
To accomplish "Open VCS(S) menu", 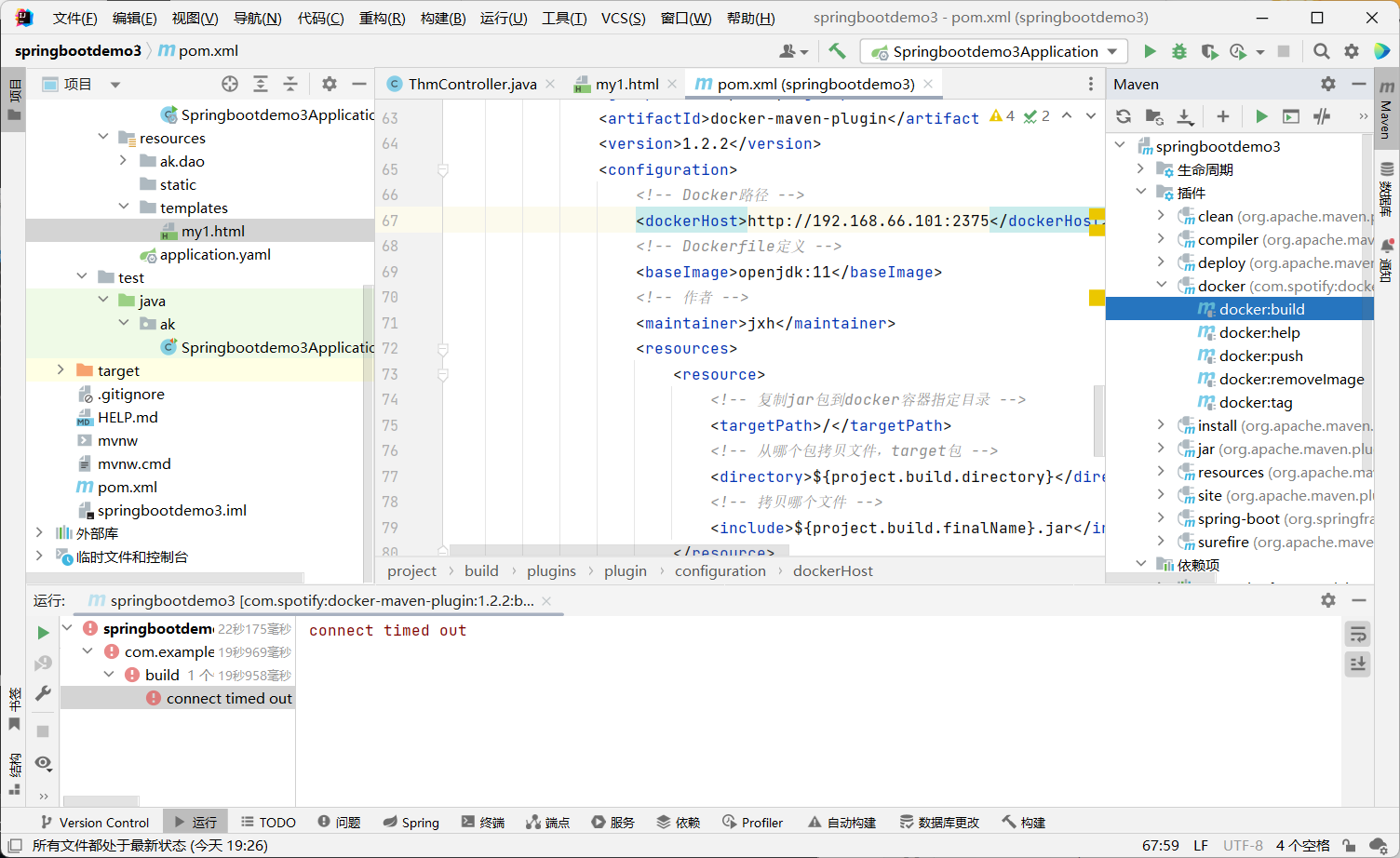I will tap(624, 18).
